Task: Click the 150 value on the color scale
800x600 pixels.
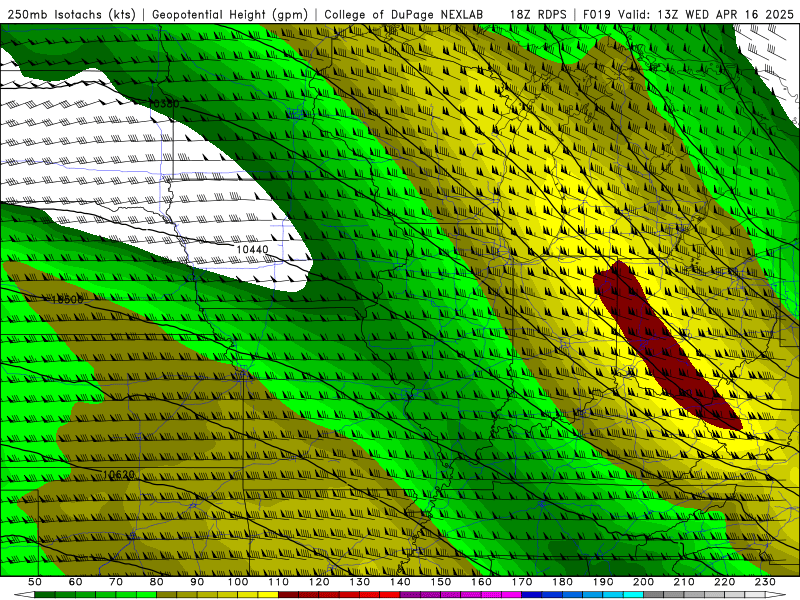Action: pyautogui.click(x=441, y=582)
